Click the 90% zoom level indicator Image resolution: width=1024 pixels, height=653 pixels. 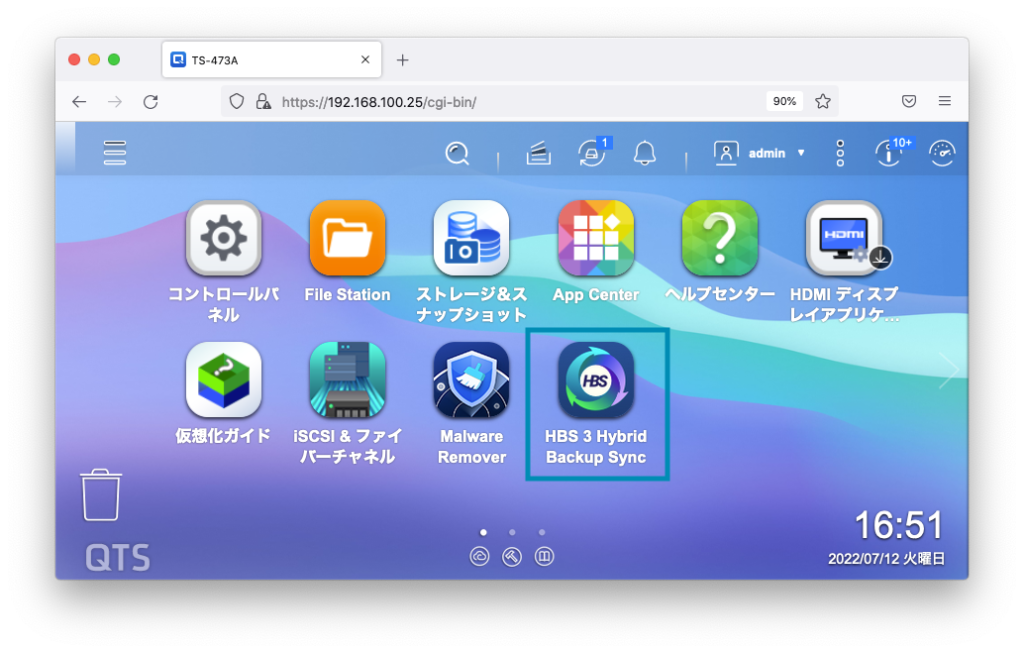784,101
